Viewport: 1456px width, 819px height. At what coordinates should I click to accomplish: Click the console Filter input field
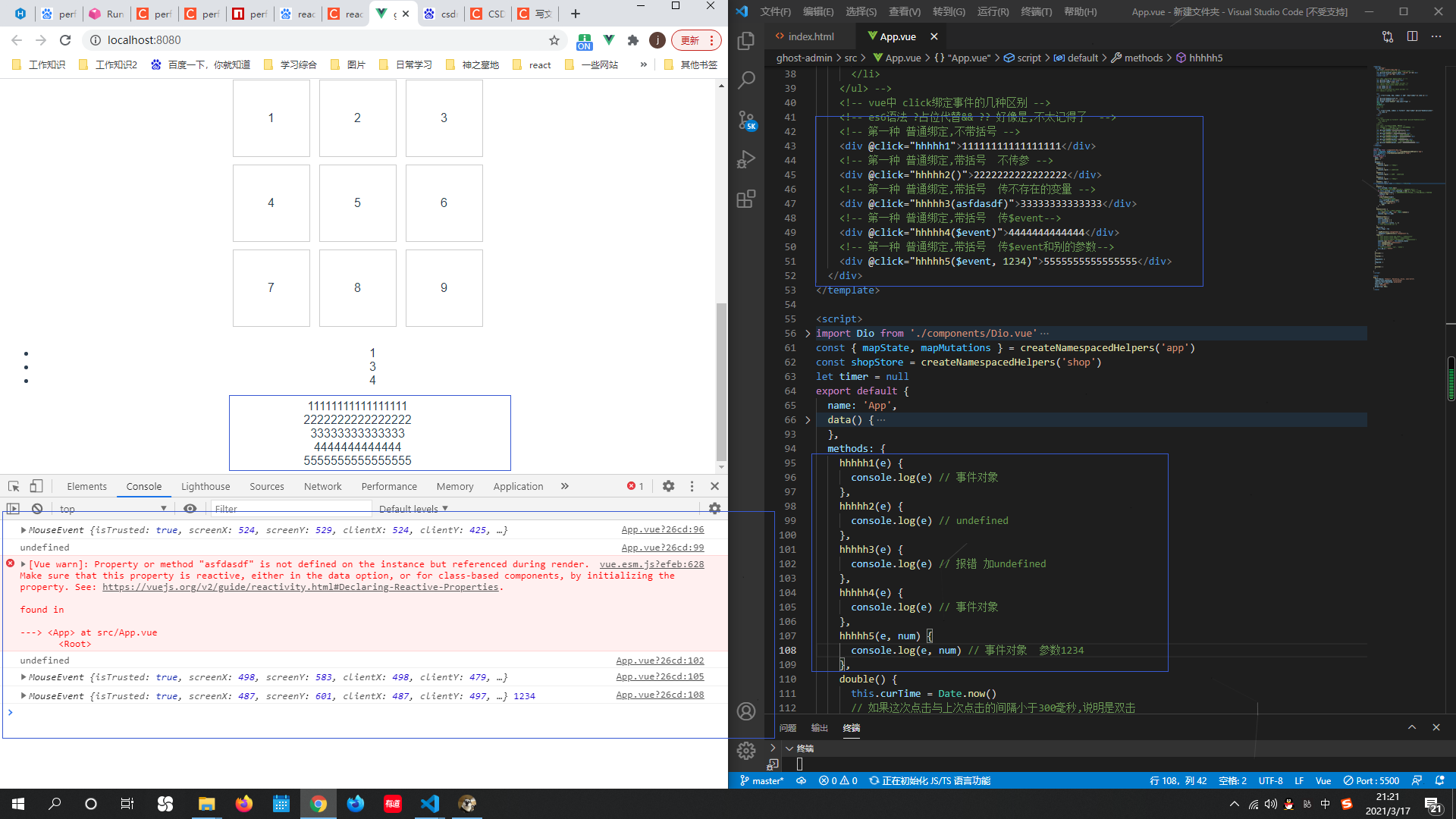pyautogui.click(x=292, y=509)
